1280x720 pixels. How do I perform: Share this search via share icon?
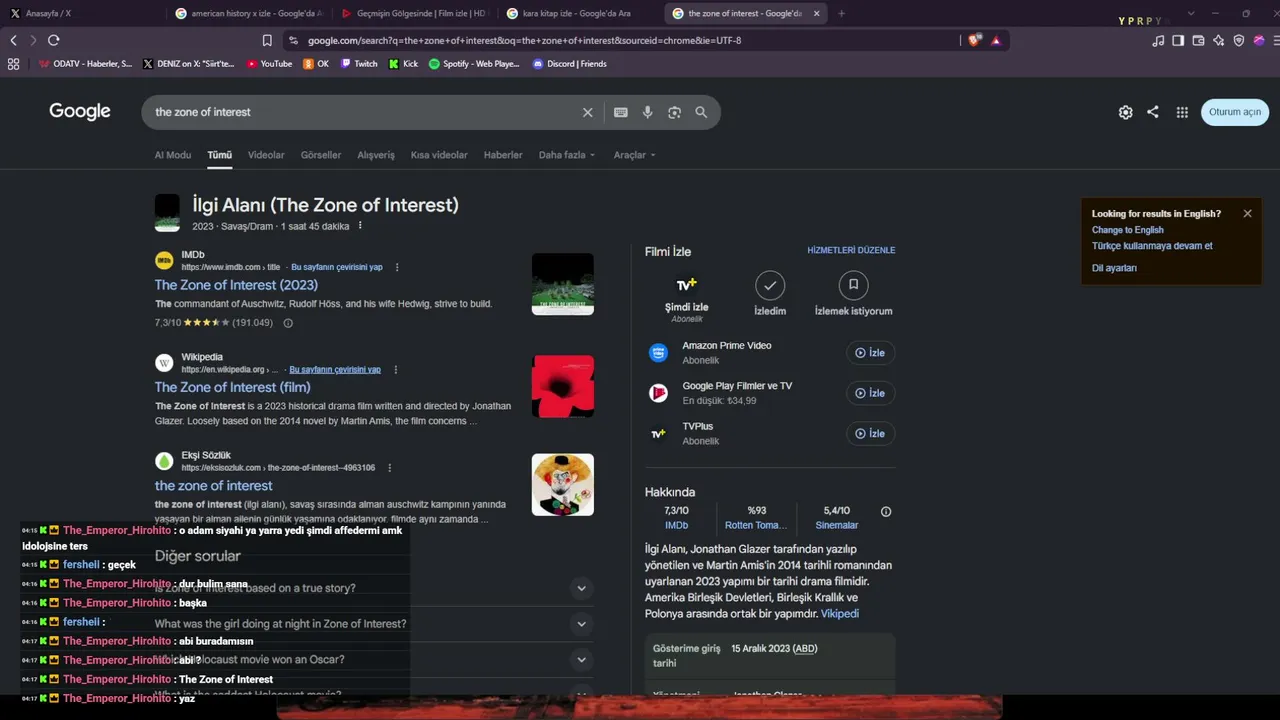coord(1153,112)
